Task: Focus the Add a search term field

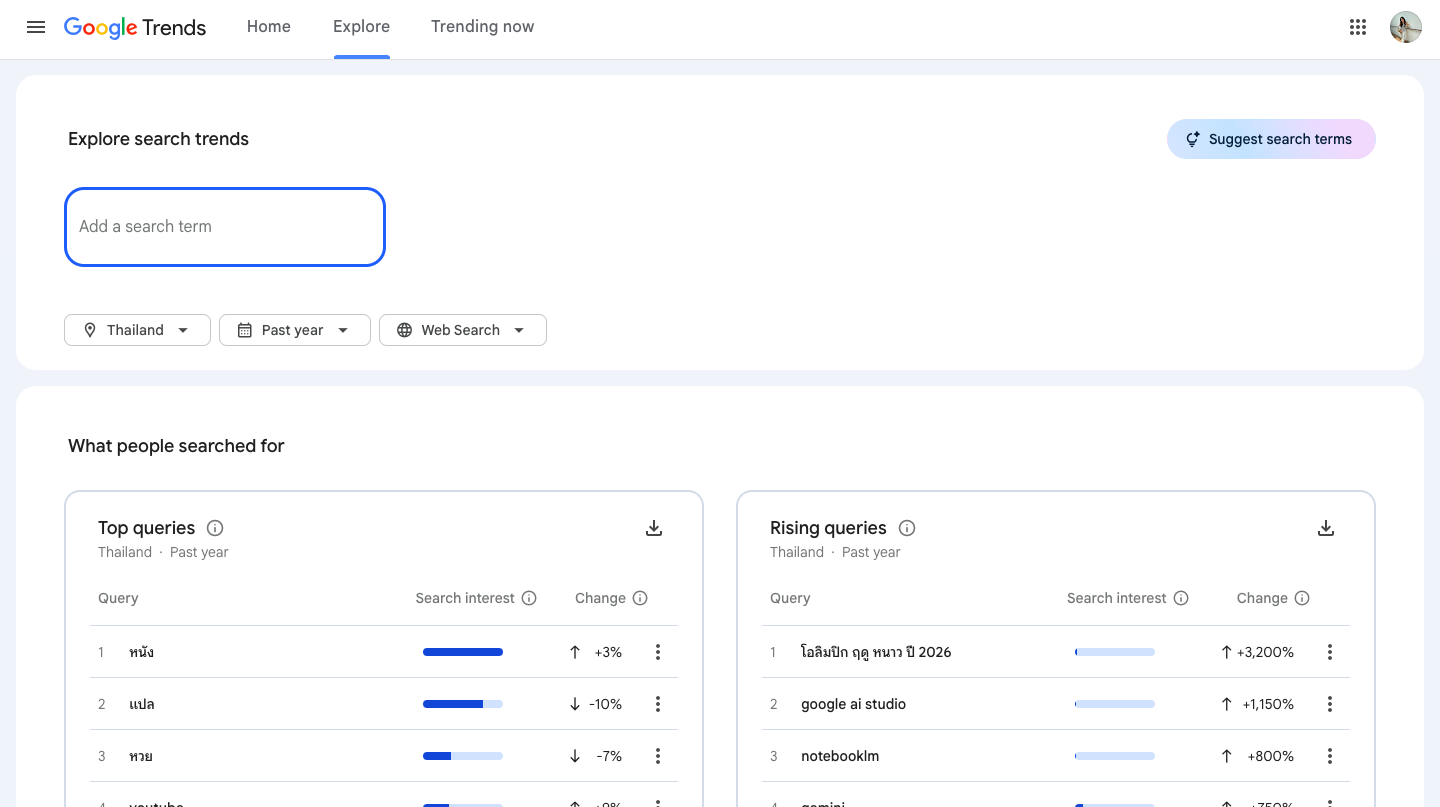Action: [x=225, y=227]
